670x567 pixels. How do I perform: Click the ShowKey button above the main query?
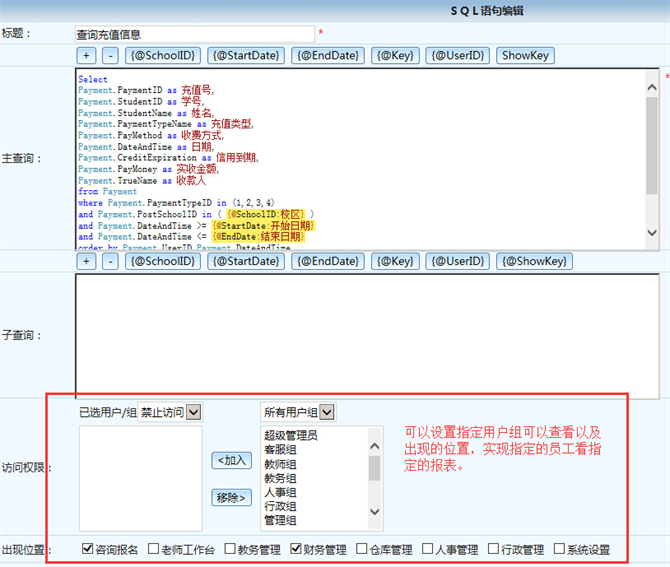pyautogui.click(x=525, y=56)
